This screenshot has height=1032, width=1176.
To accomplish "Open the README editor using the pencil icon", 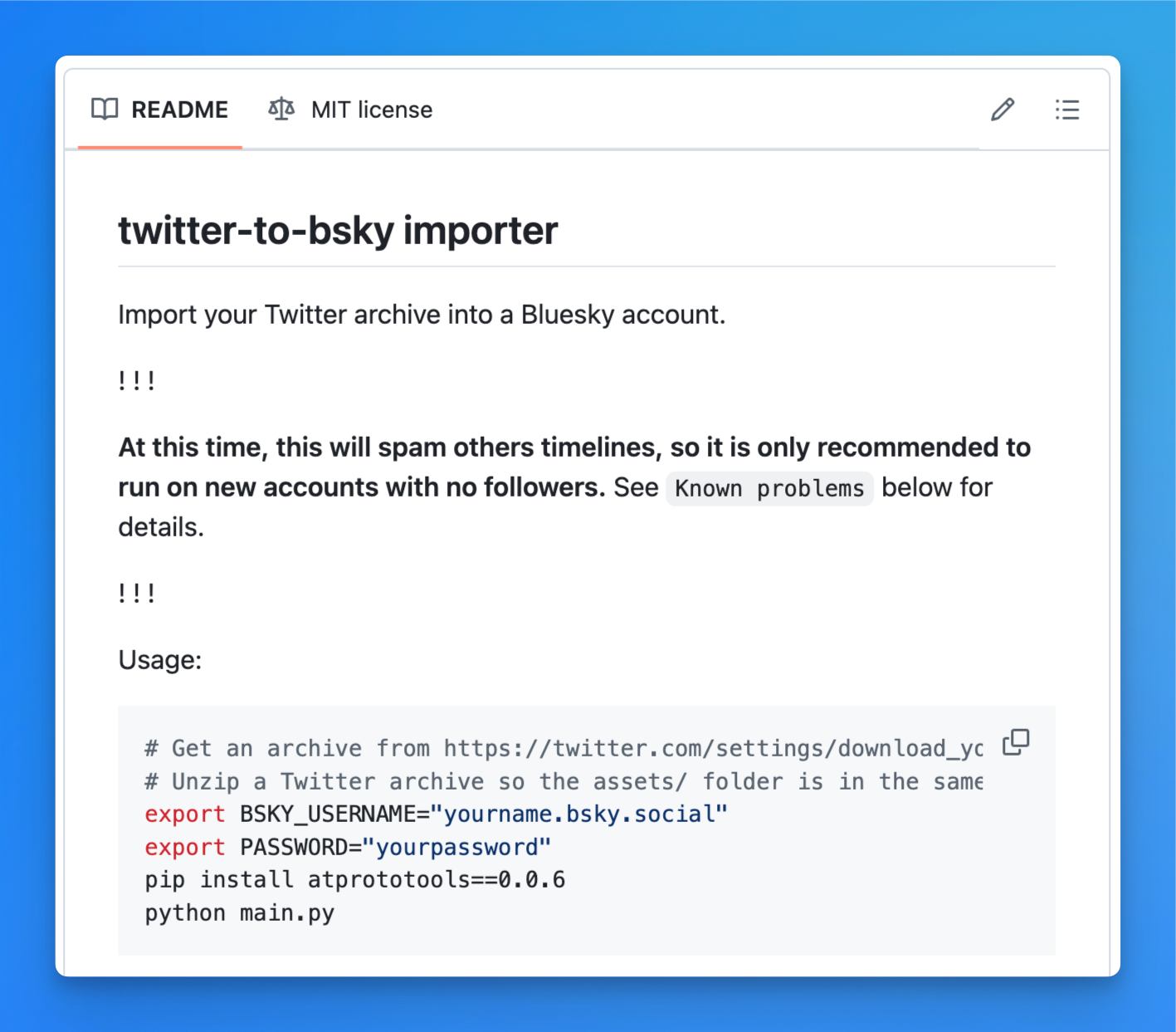I will (x=1003, y=110).
